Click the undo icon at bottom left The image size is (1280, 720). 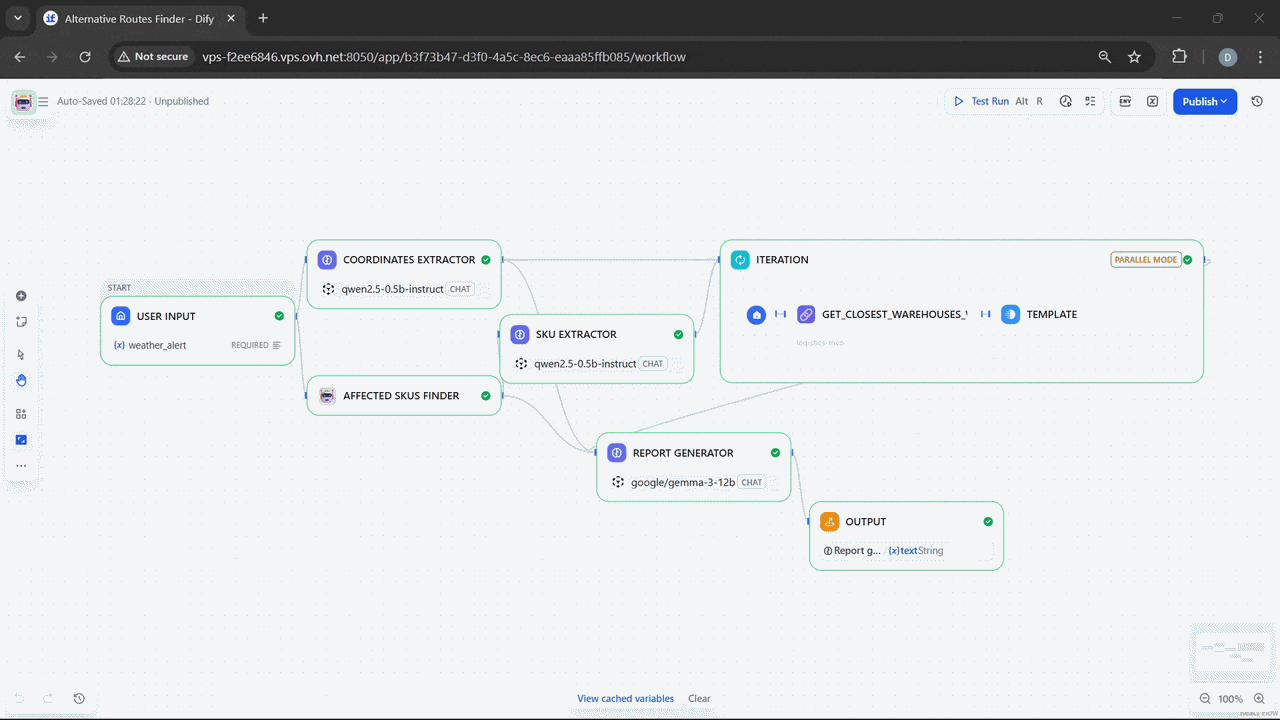pyautogui.click(x=20, y=698)
